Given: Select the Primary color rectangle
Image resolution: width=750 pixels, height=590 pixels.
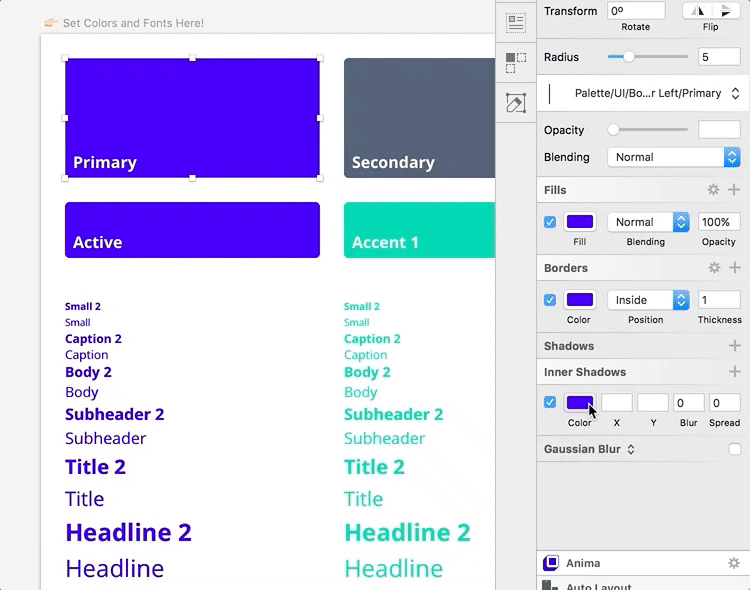Looking at the screenshot, I should (x=192, y=118).
